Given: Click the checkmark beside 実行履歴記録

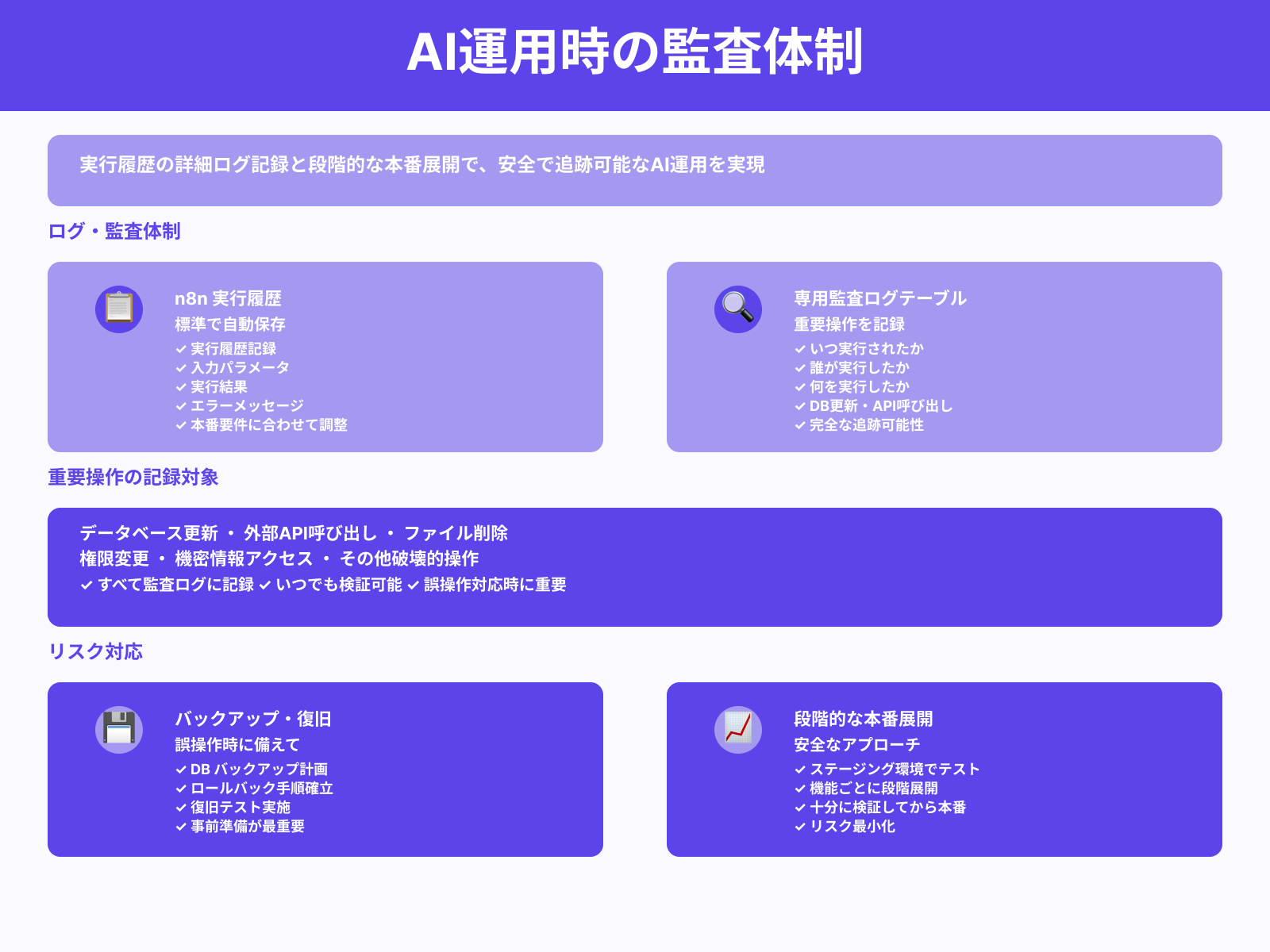Looking at the screenshot, I should 179,348.
